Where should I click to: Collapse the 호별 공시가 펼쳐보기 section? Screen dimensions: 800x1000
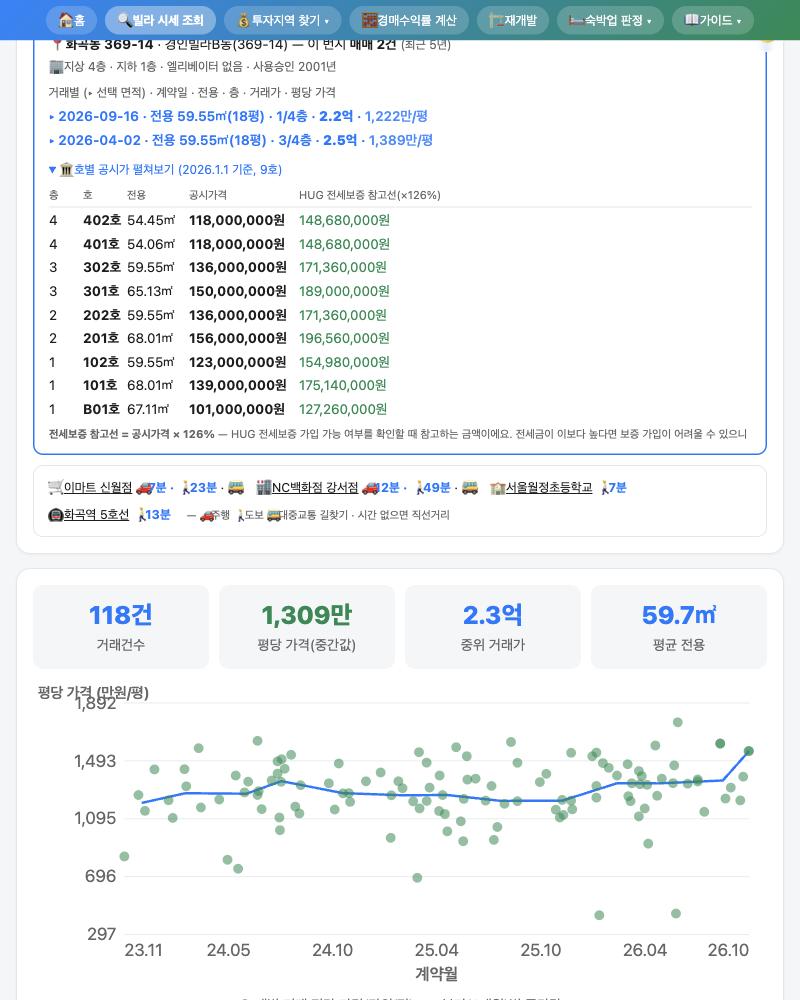[x=165, y=170]
